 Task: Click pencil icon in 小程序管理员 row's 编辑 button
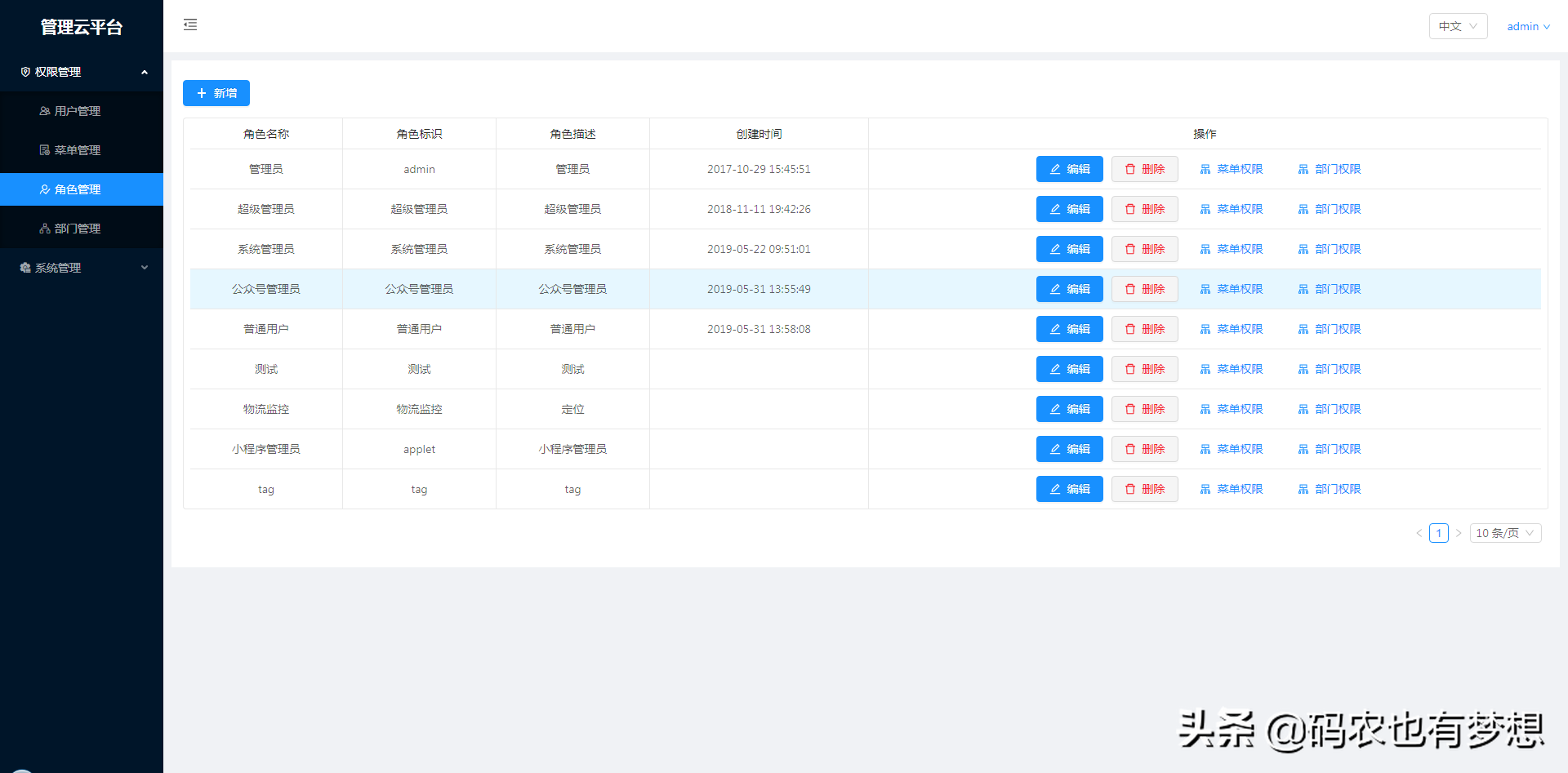coord(1055,449)
